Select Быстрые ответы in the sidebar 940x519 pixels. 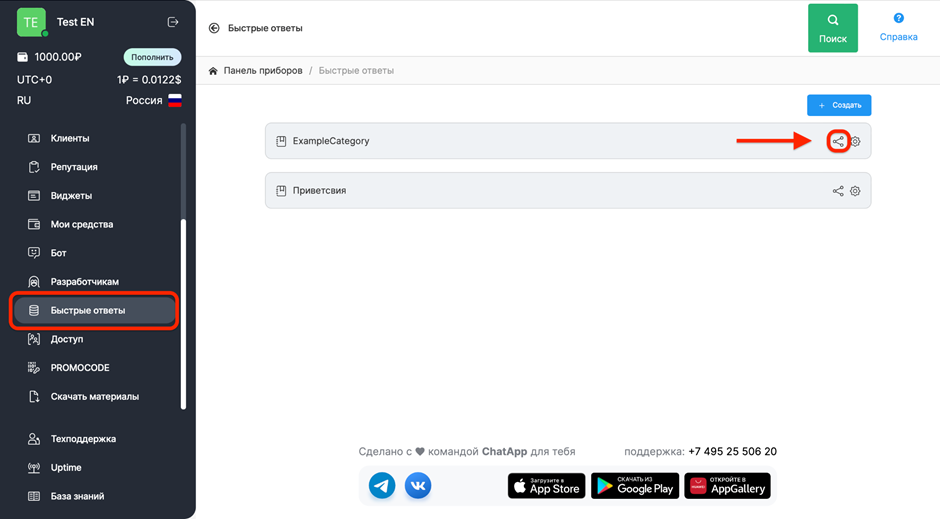[x=88, y=310]
